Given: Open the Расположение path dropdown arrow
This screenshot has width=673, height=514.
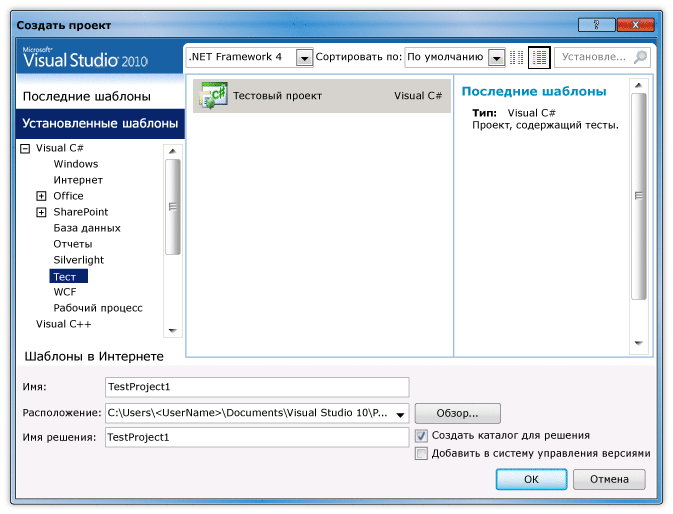Looking at the screenshot, I should click(400, 414).
